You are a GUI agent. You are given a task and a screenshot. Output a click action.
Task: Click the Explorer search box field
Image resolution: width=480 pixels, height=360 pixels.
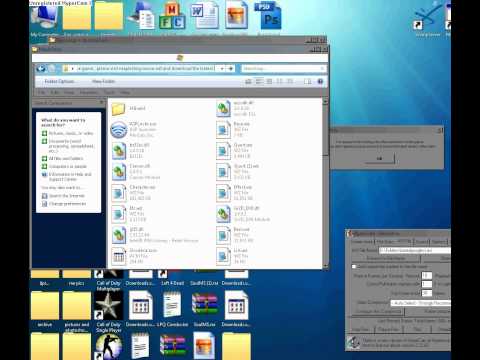coord(283,69)
